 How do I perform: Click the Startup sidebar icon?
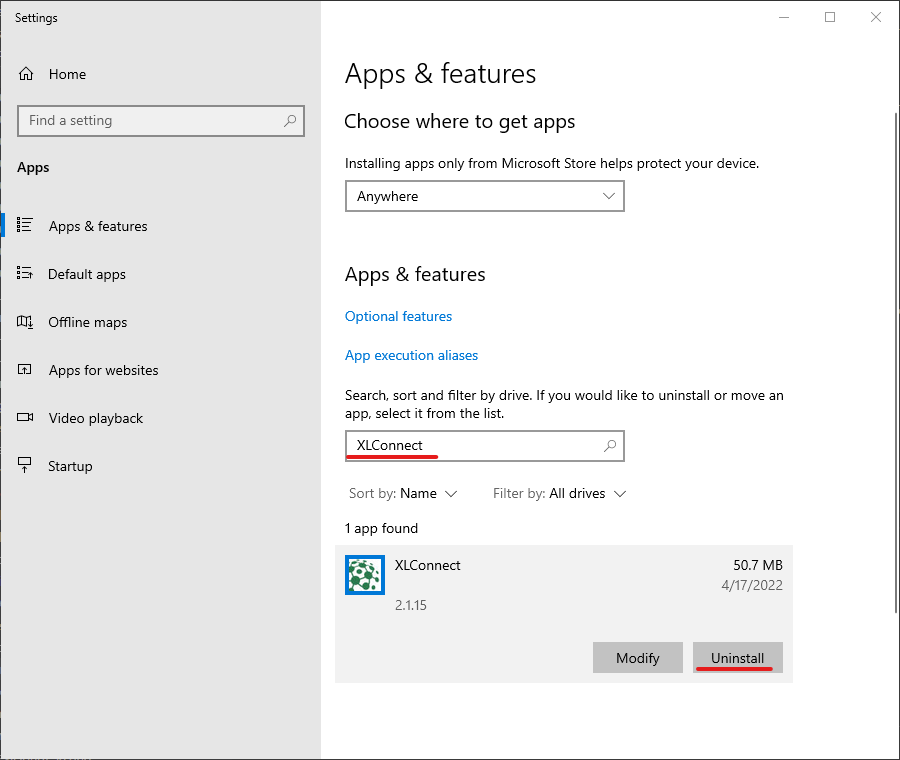[26, 466]
